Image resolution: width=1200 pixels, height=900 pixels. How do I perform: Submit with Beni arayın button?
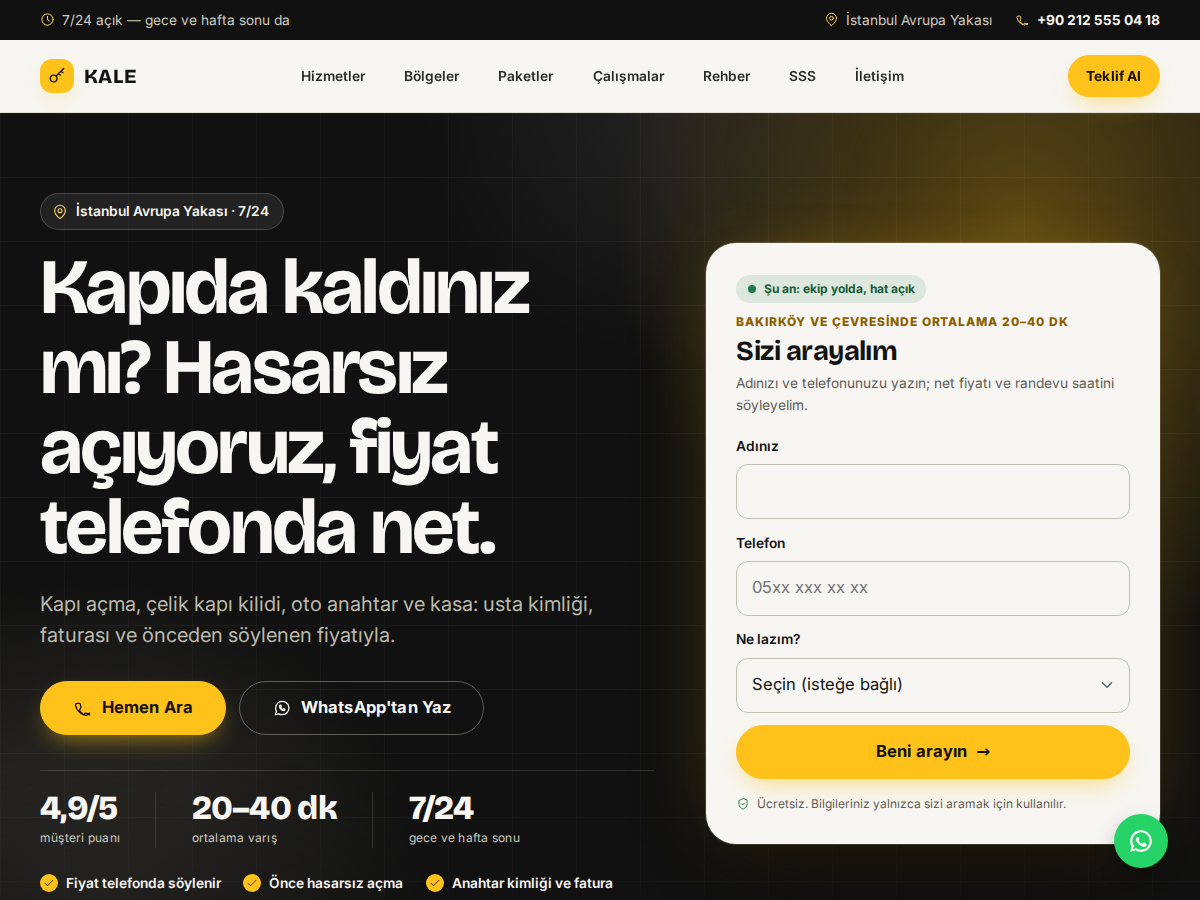[x=933, y=752]
